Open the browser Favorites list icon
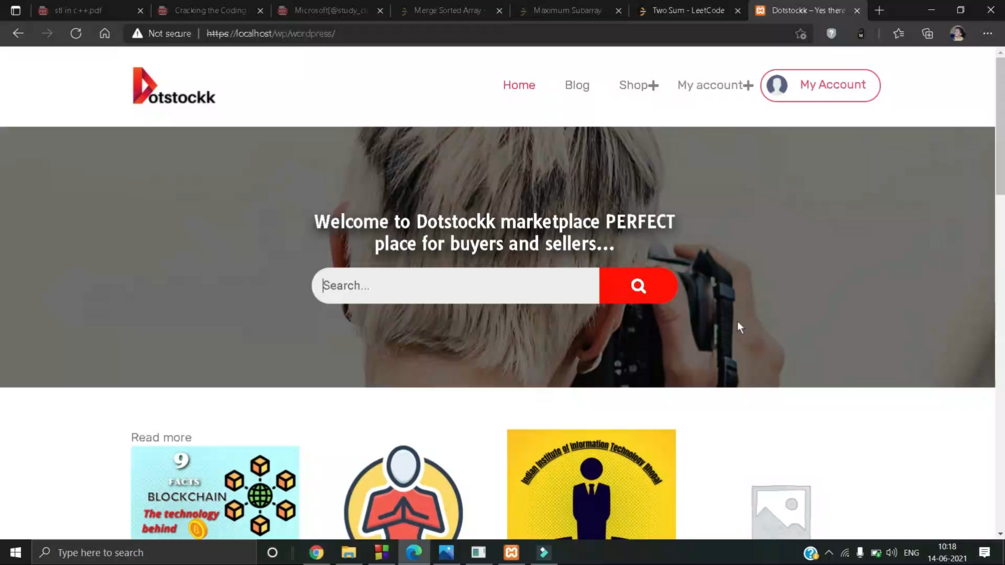 (x=899, y=33)
